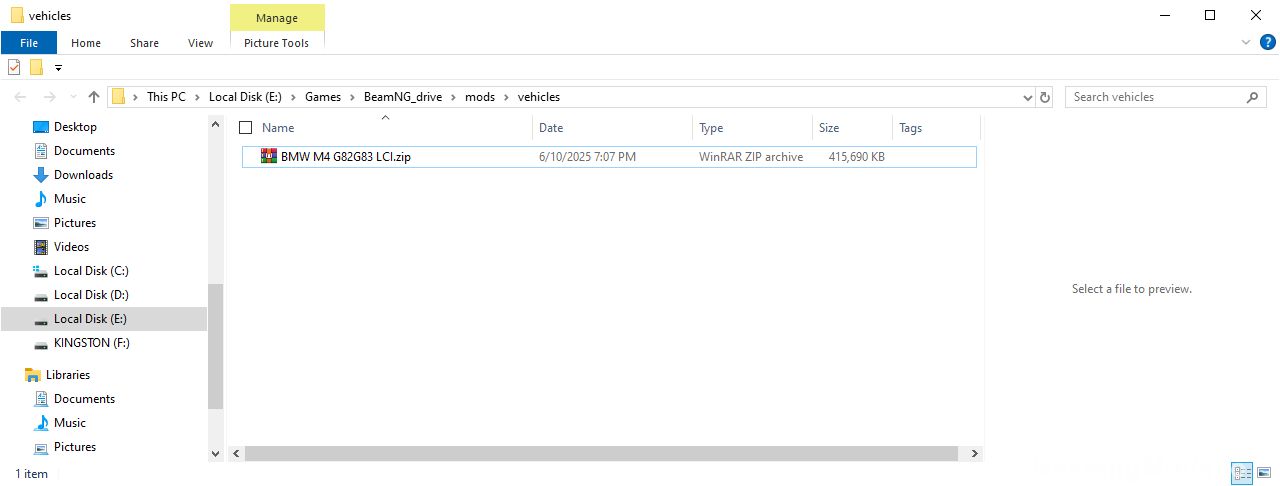Click the Forward navigation arrow
Viewport: 1280px width, 486px height.
(50, 97)
